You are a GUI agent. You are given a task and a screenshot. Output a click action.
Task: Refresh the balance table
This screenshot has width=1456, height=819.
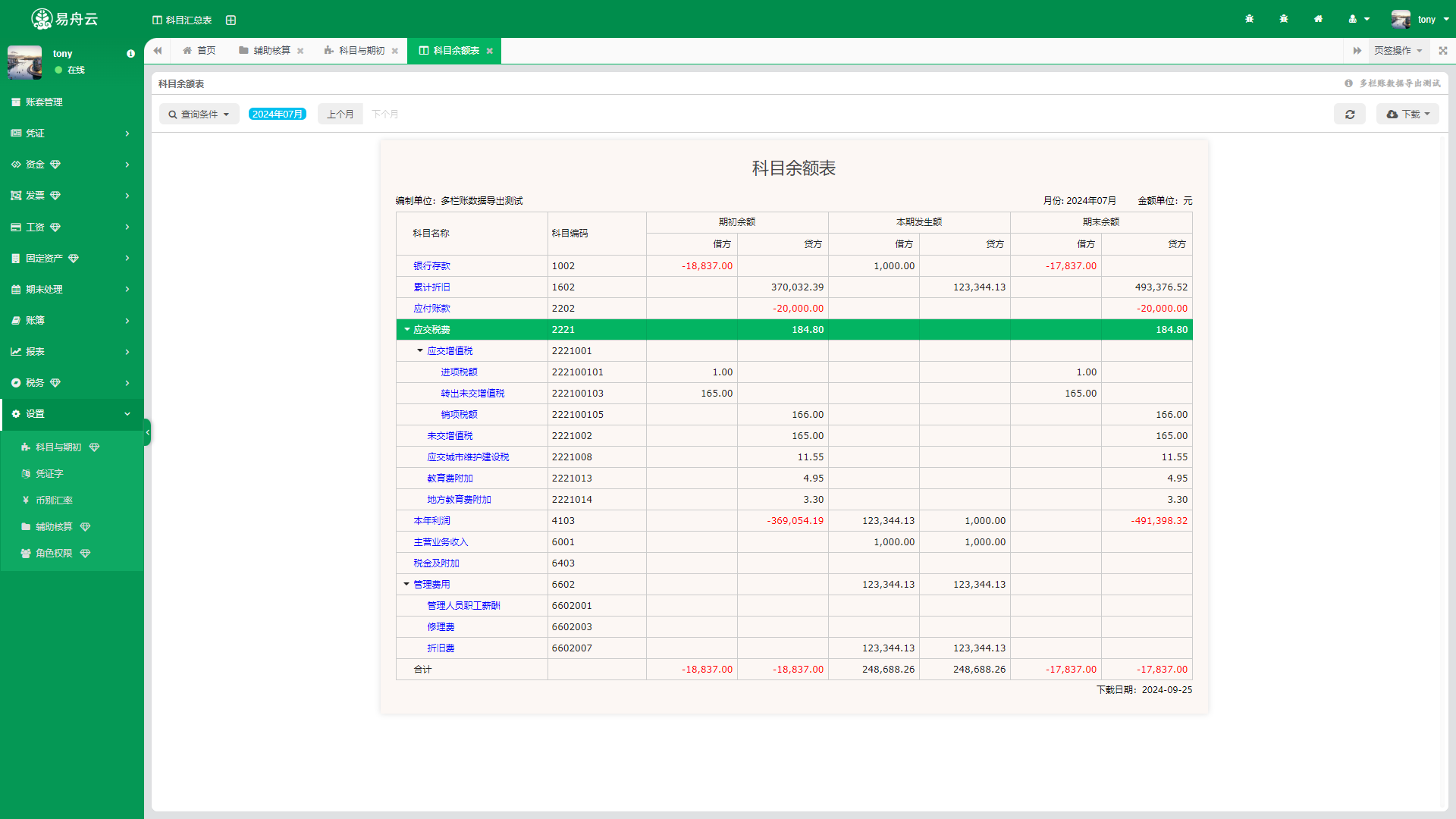coord(1350,114)
